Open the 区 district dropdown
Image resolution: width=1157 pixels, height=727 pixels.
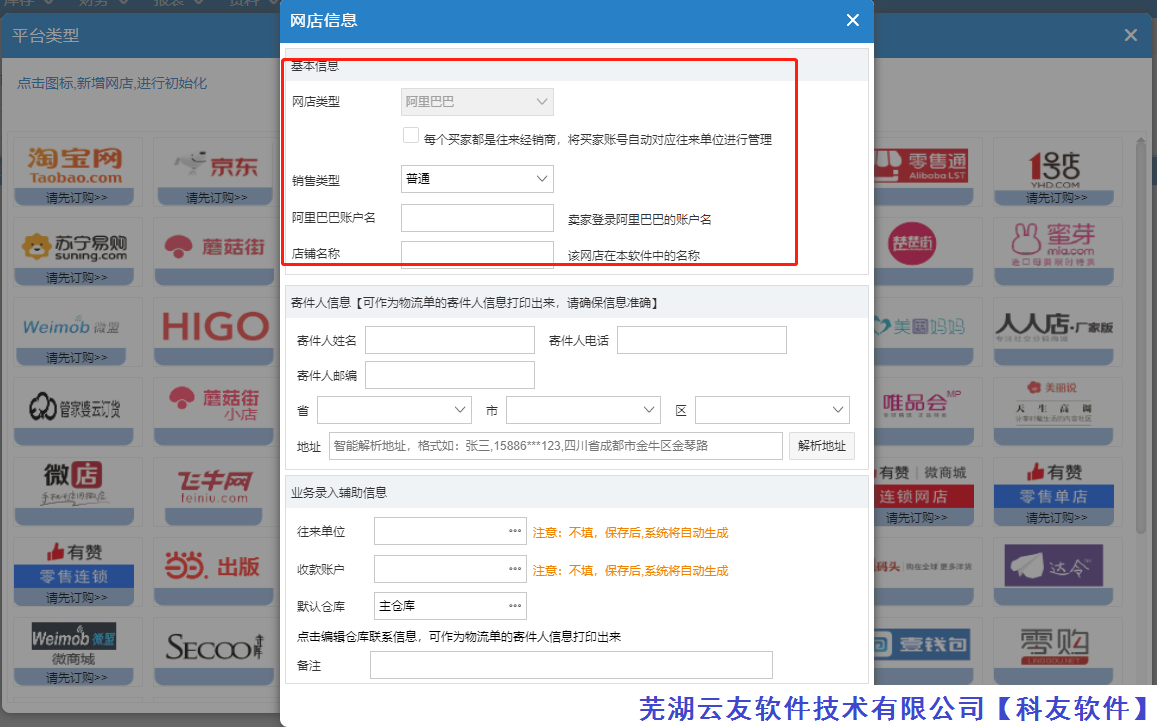click(x=772, y=410)
